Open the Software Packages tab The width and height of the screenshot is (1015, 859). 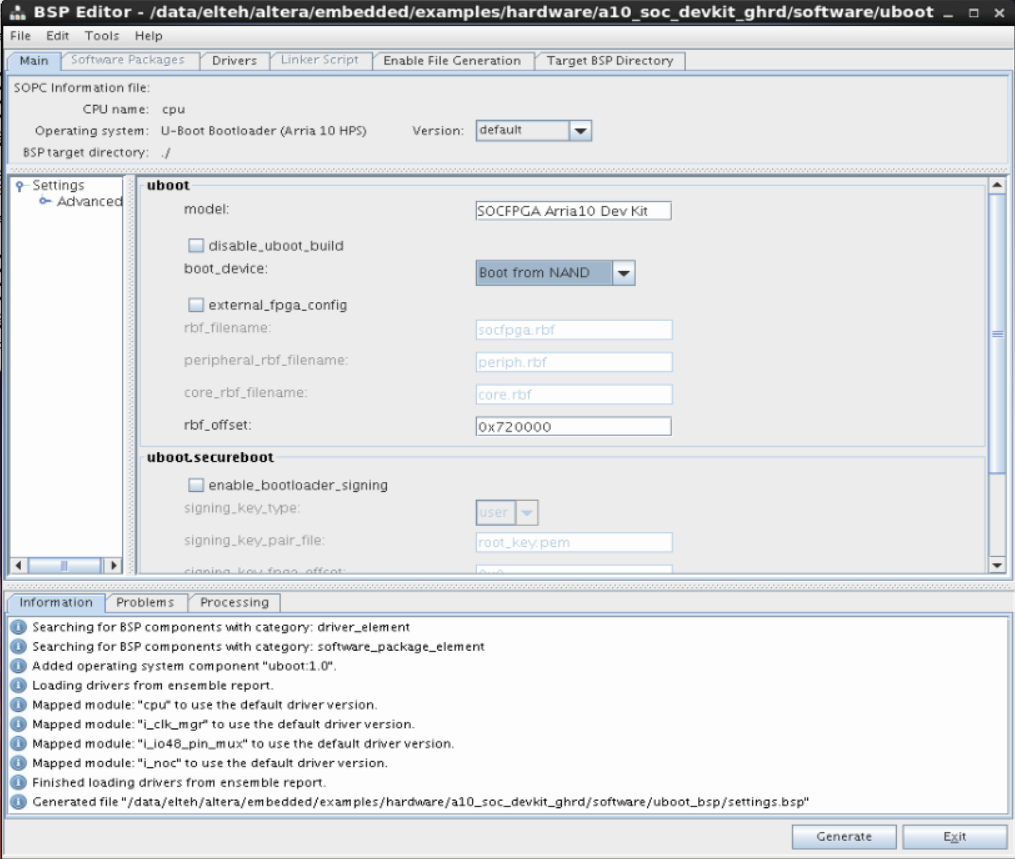(x=128, y=60)
